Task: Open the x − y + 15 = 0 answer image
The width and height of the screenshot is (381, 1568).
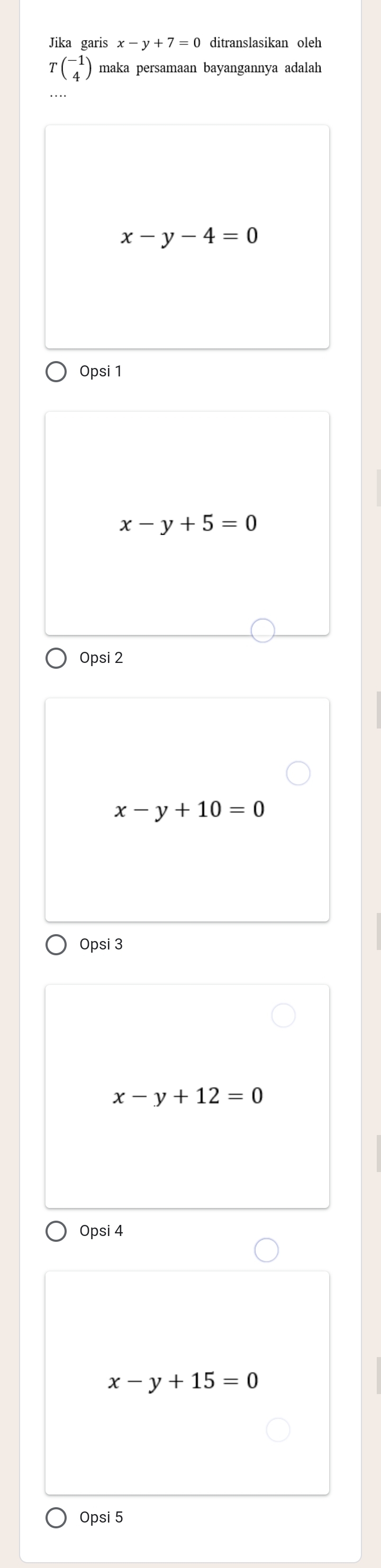Action: click(187, 1383)
